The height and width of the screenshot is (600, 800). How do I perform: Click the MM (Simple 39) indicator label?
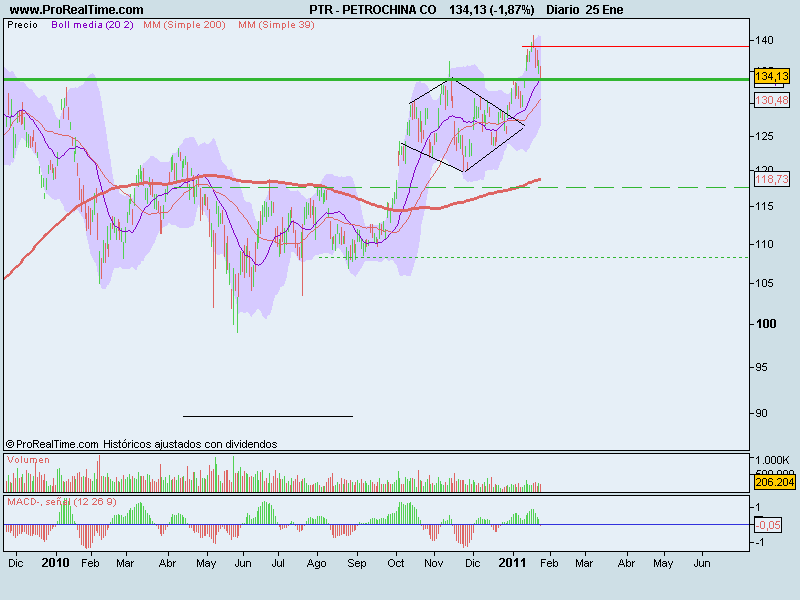click(x=276, y=24)
